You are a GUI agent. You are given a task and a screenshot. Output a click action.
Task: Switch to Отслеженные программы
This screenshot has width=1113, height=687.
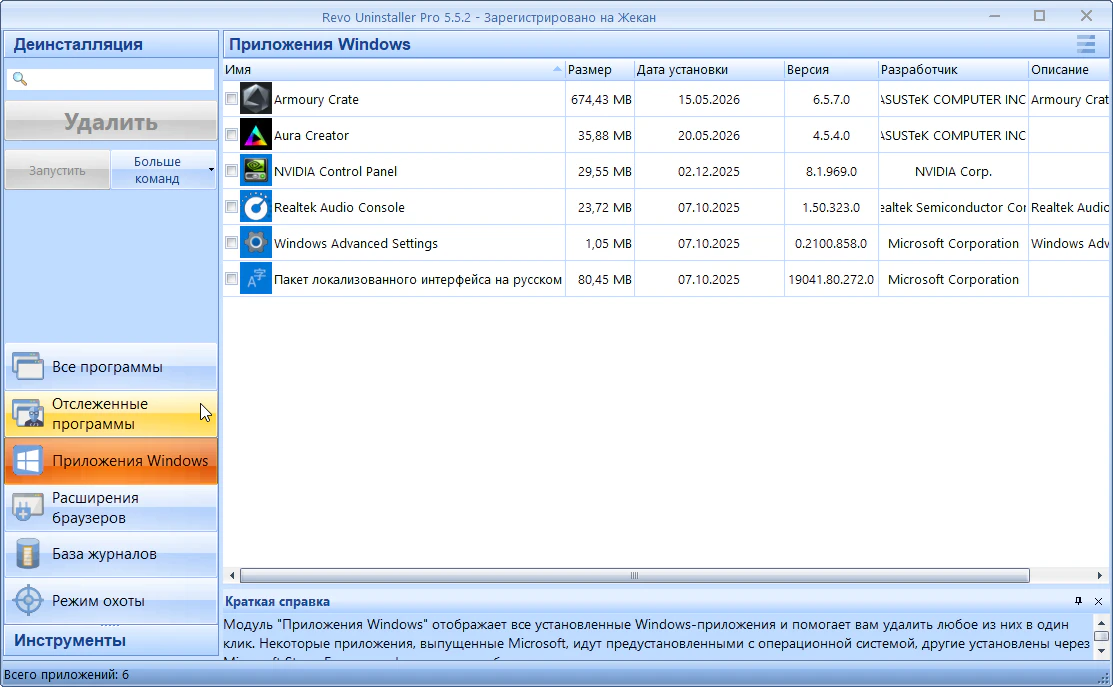tap(111, 414)
